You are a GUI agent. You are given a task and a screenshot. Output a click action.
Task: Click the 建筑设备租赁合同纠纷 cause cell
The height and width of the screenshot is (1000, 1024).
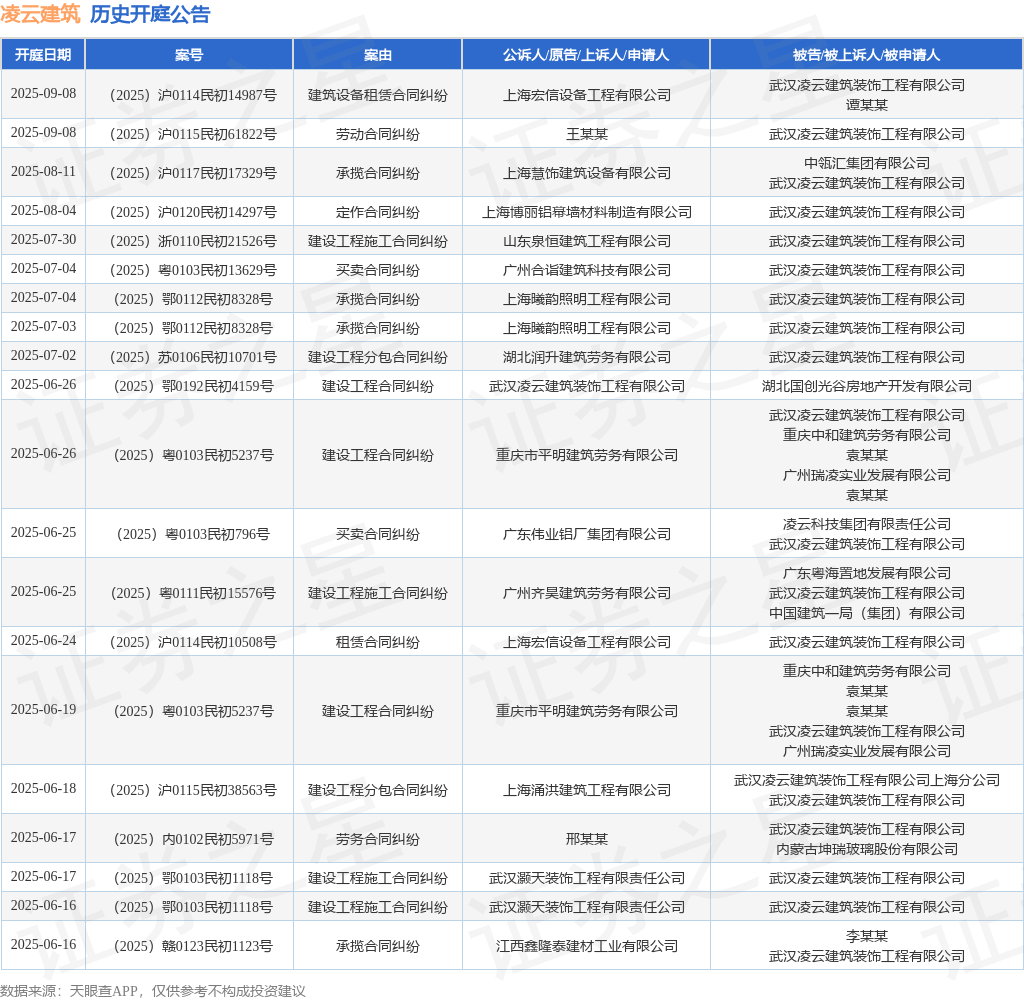tap(377, 95)
